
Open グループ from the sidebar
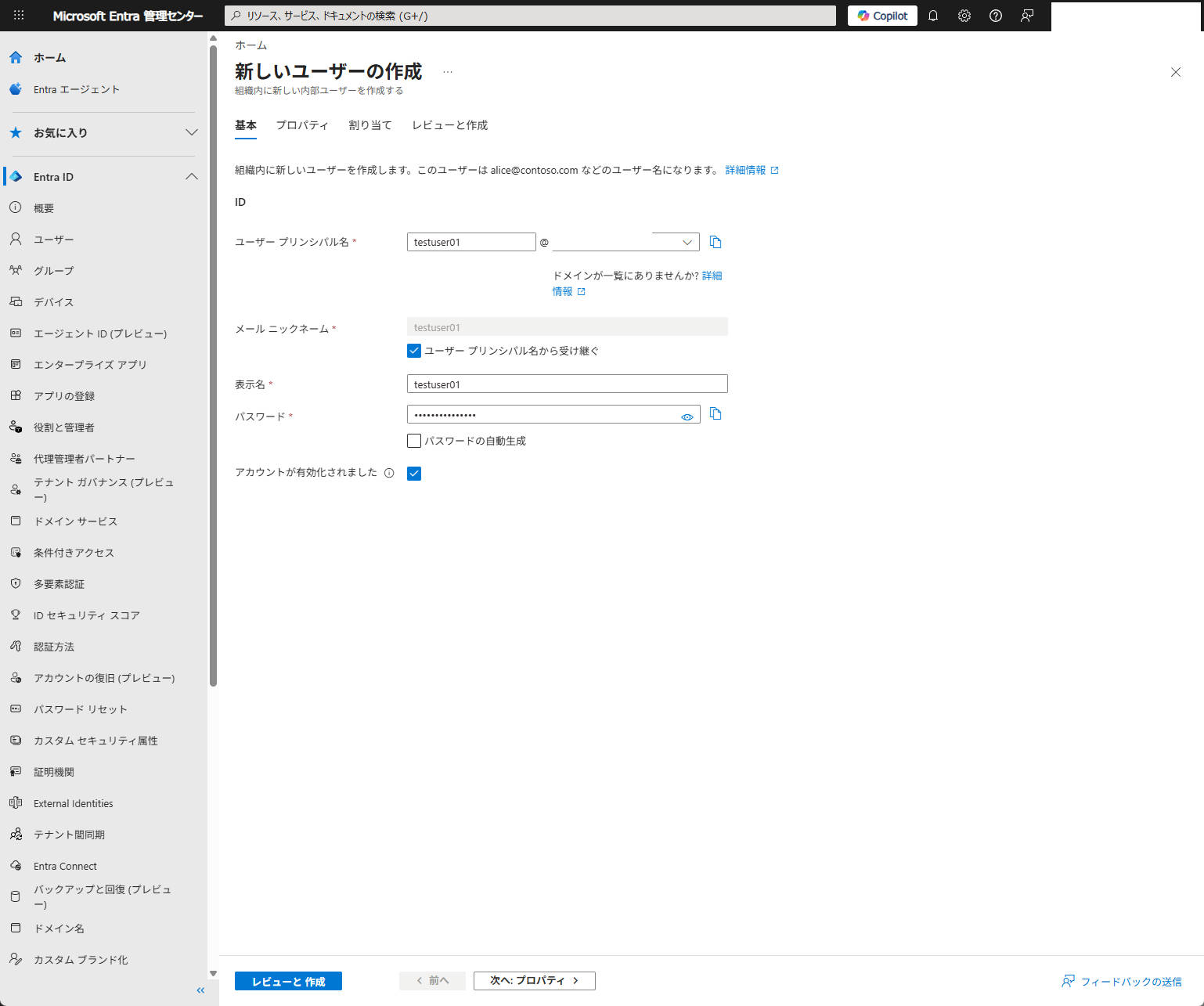point(55,270)
